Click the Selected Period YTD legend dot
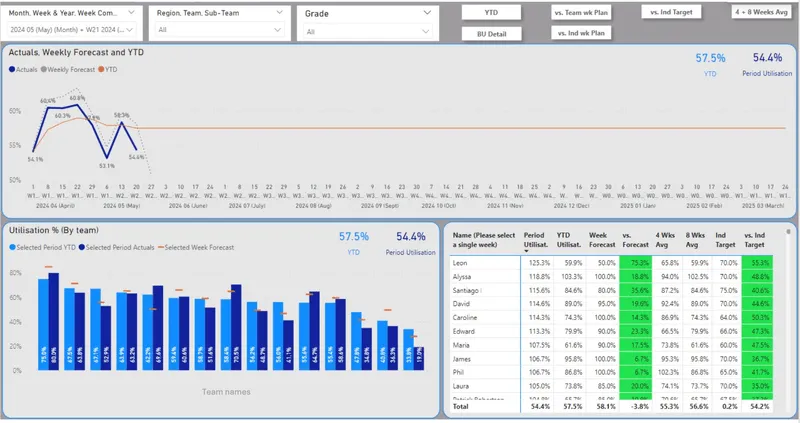 pyautogui.click(x=12, y=247)
